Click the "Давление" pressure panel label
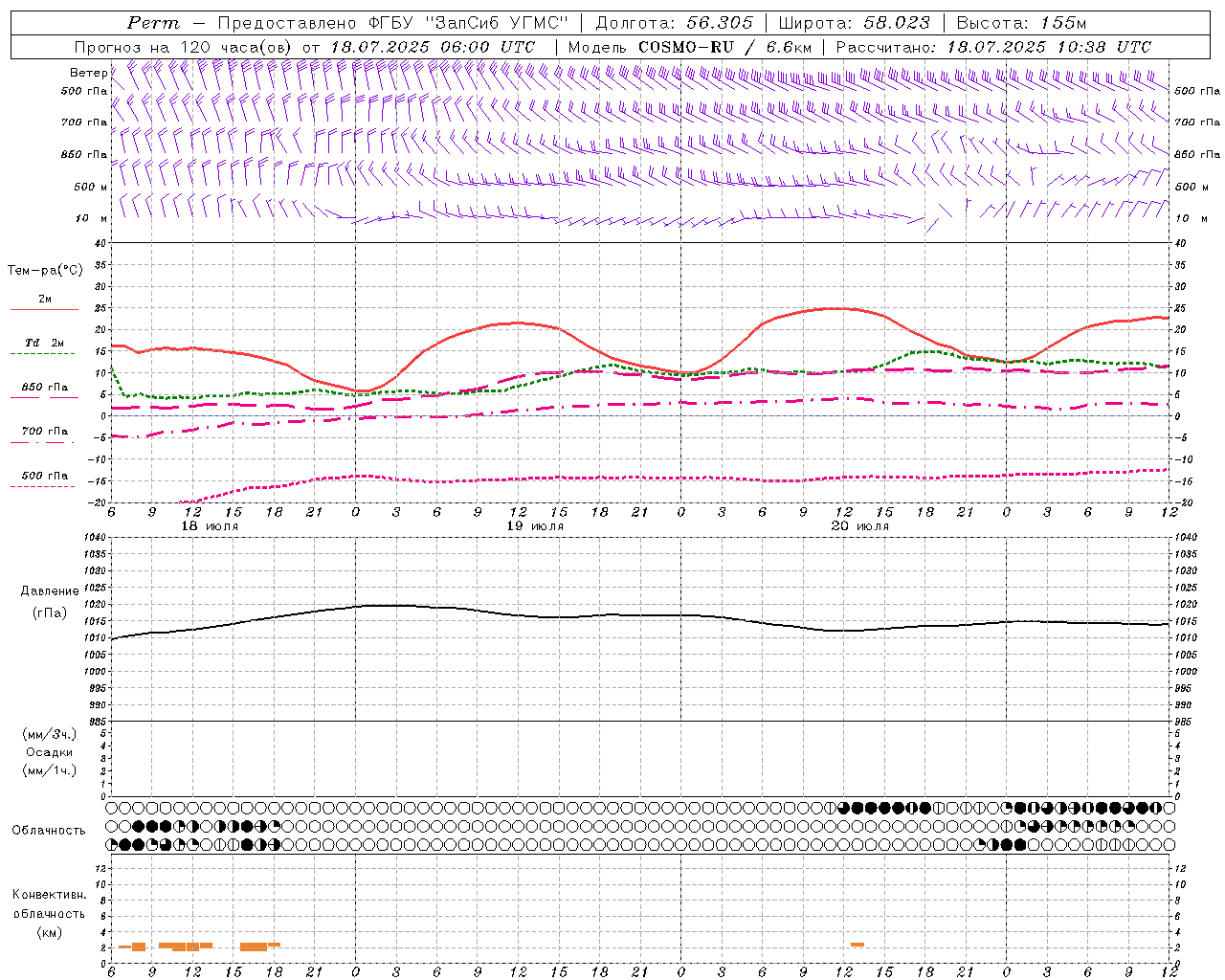The width and height of the screenshot is (1225, 980). point(49,591)
